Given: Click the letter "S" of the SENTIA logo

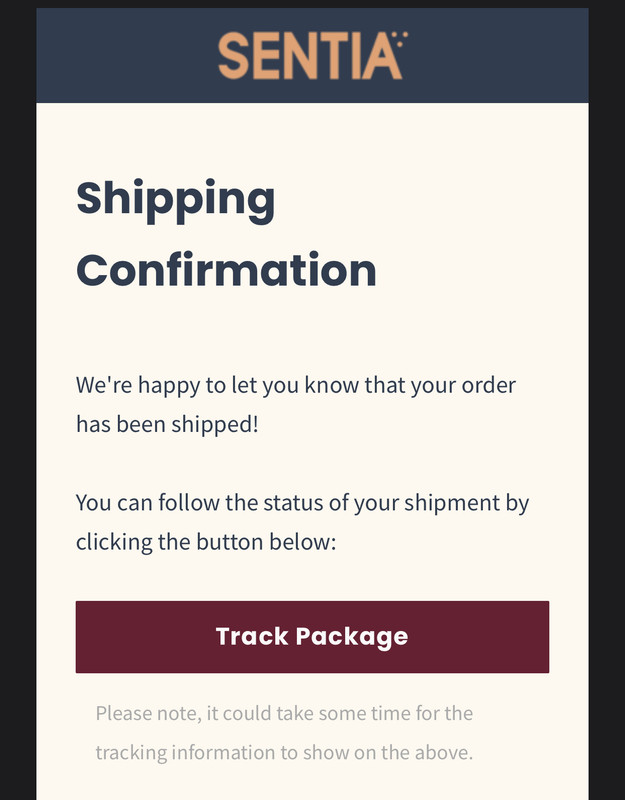Looking at the screenshot, I should (x=233, y=56).
